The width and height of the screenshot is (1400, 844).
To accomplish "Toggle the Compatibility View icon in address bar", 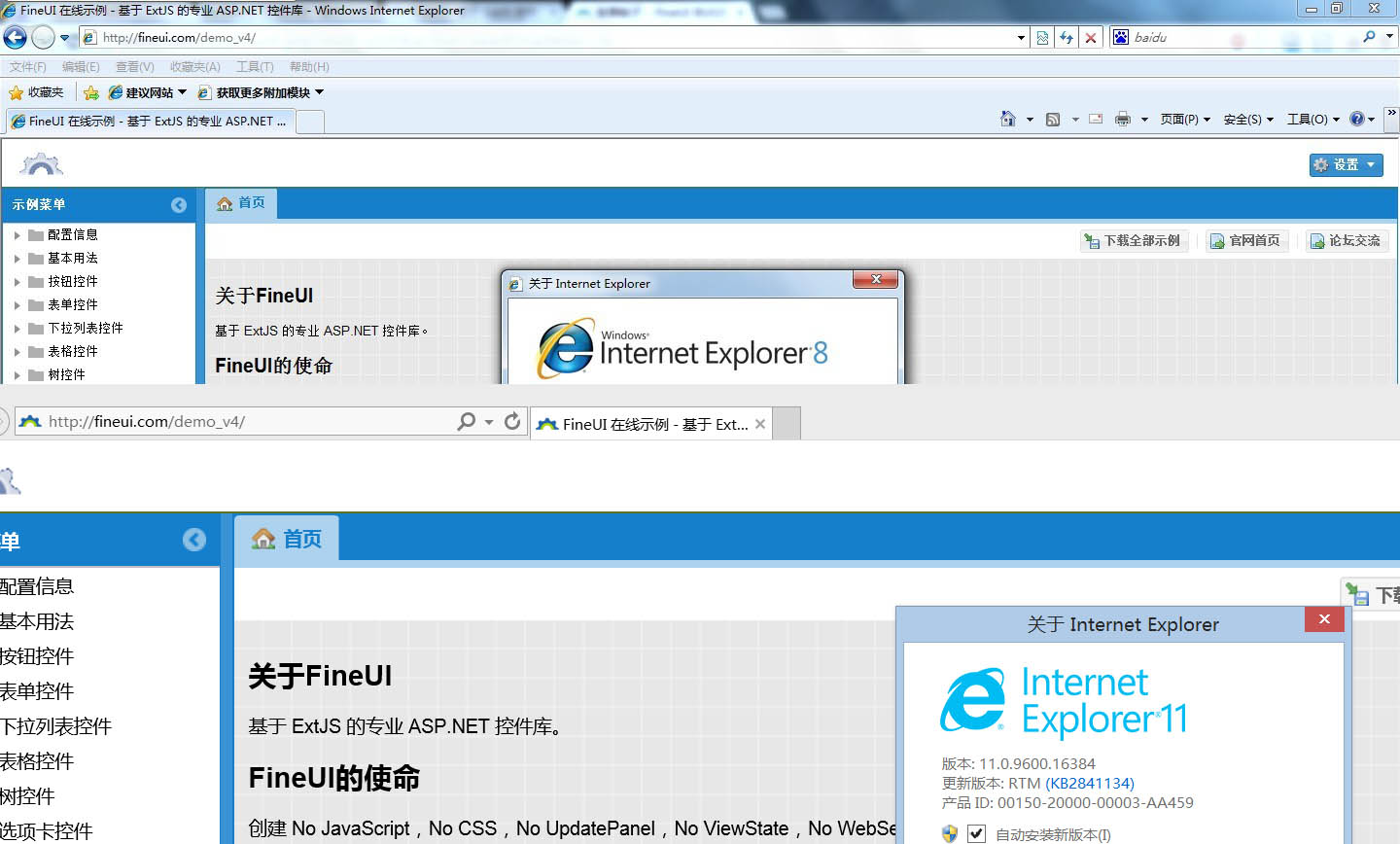I will click(x=1042, y=37).
